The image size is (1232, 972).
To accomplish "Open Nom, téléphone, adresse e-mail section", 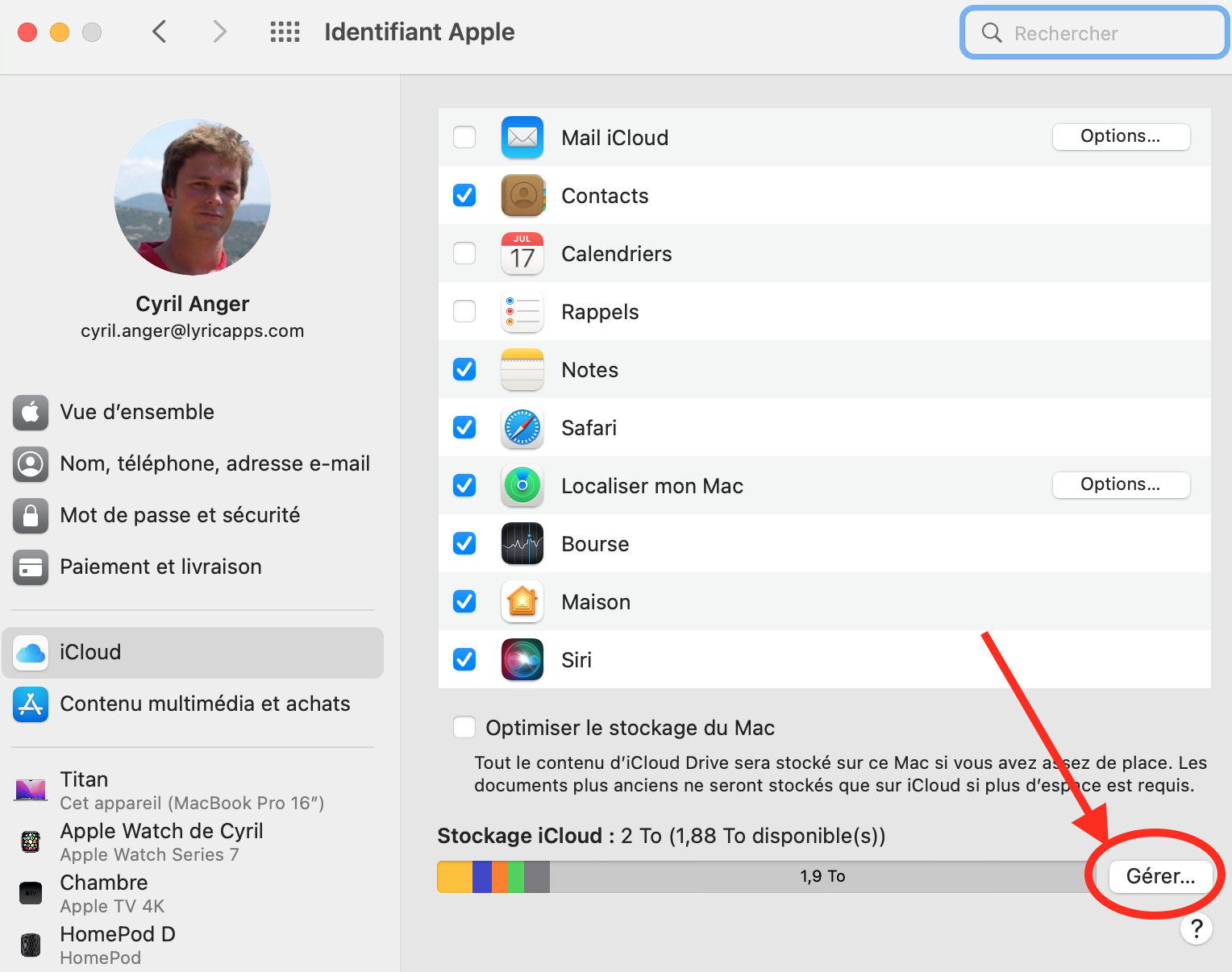I will point(194,463).
